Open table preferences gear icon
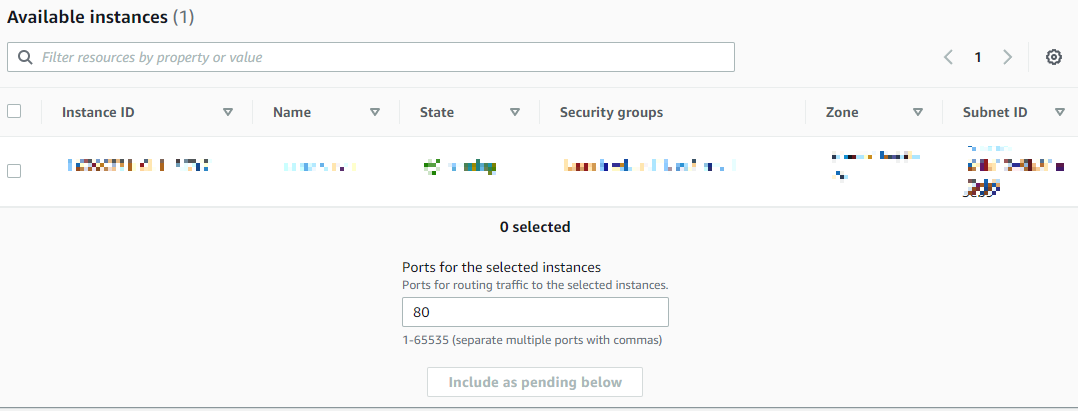Screen dimensions: 1078x411 coord(1053,57)
